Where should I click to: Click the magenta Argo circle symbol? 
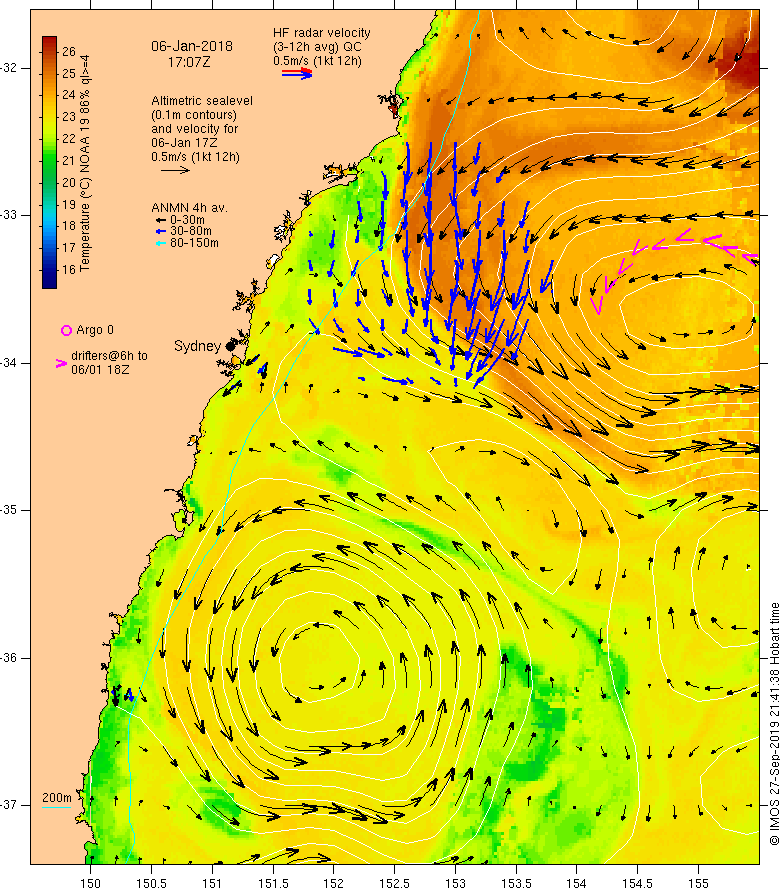[x=66, y=330]
